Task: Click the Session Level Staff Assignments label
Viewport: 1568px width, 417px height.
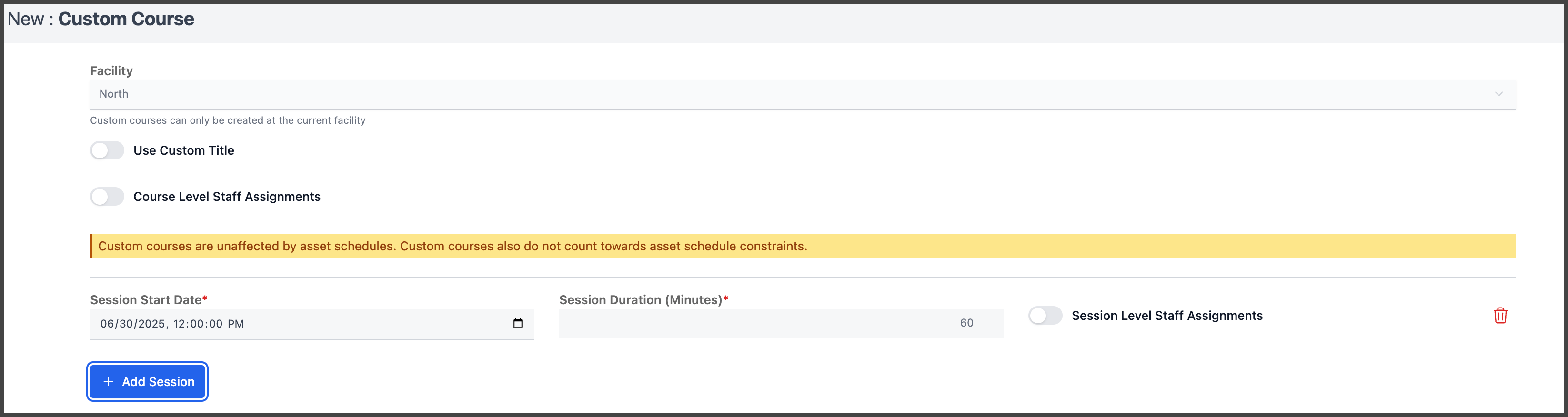Action: point(1167,315)
